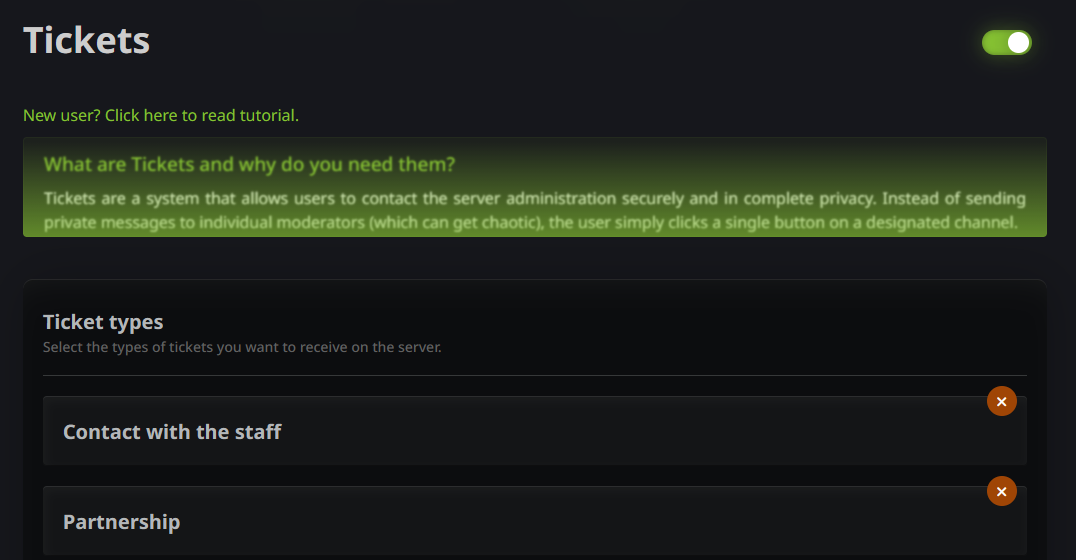1076x560 pixels.
Task: Expand the 'Contact with the staff' row
Action: pyautogui.click(x=534, y=432)
